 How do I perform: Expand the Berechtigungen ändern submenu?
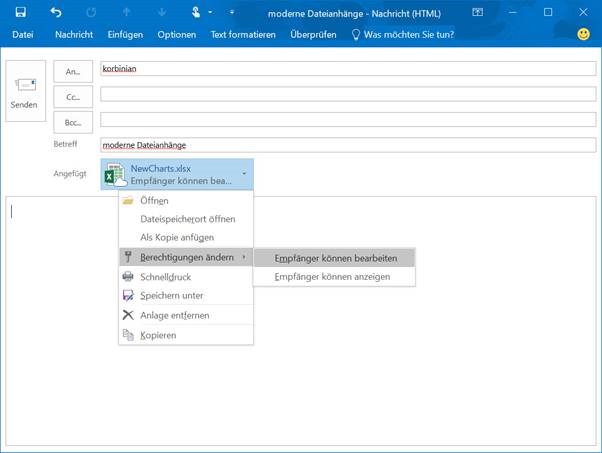coord(186,257)
